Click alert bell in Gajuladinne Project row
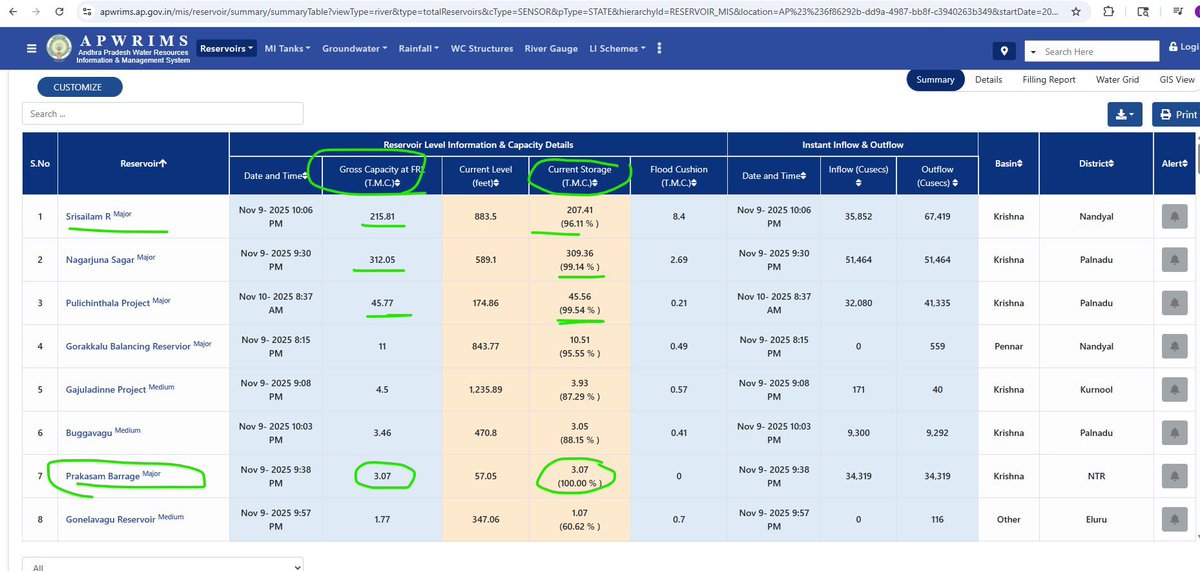The height and width of the screenshot is (571, 1200). 1174,389
